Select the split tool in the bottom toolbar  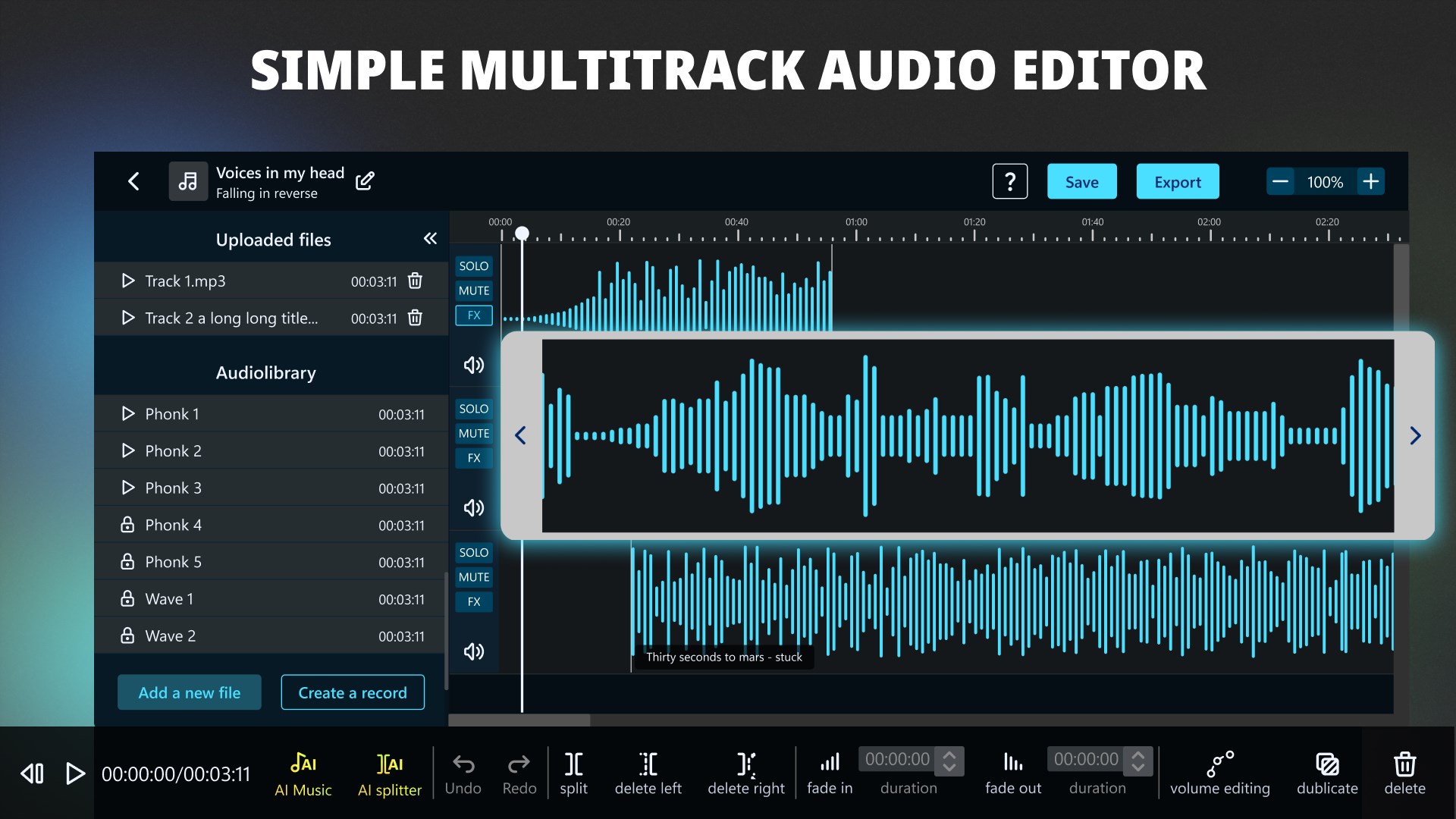[573, 772]
